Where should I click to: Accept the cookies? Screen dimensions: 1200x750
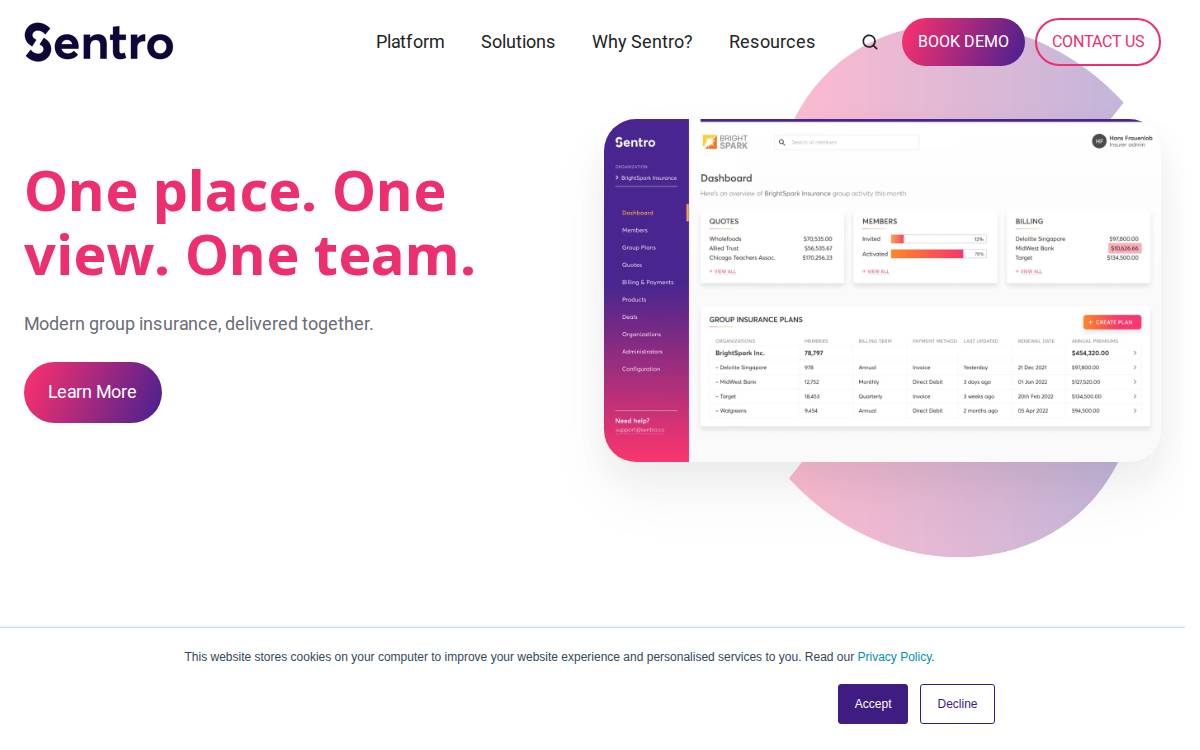tap(873, 704)
